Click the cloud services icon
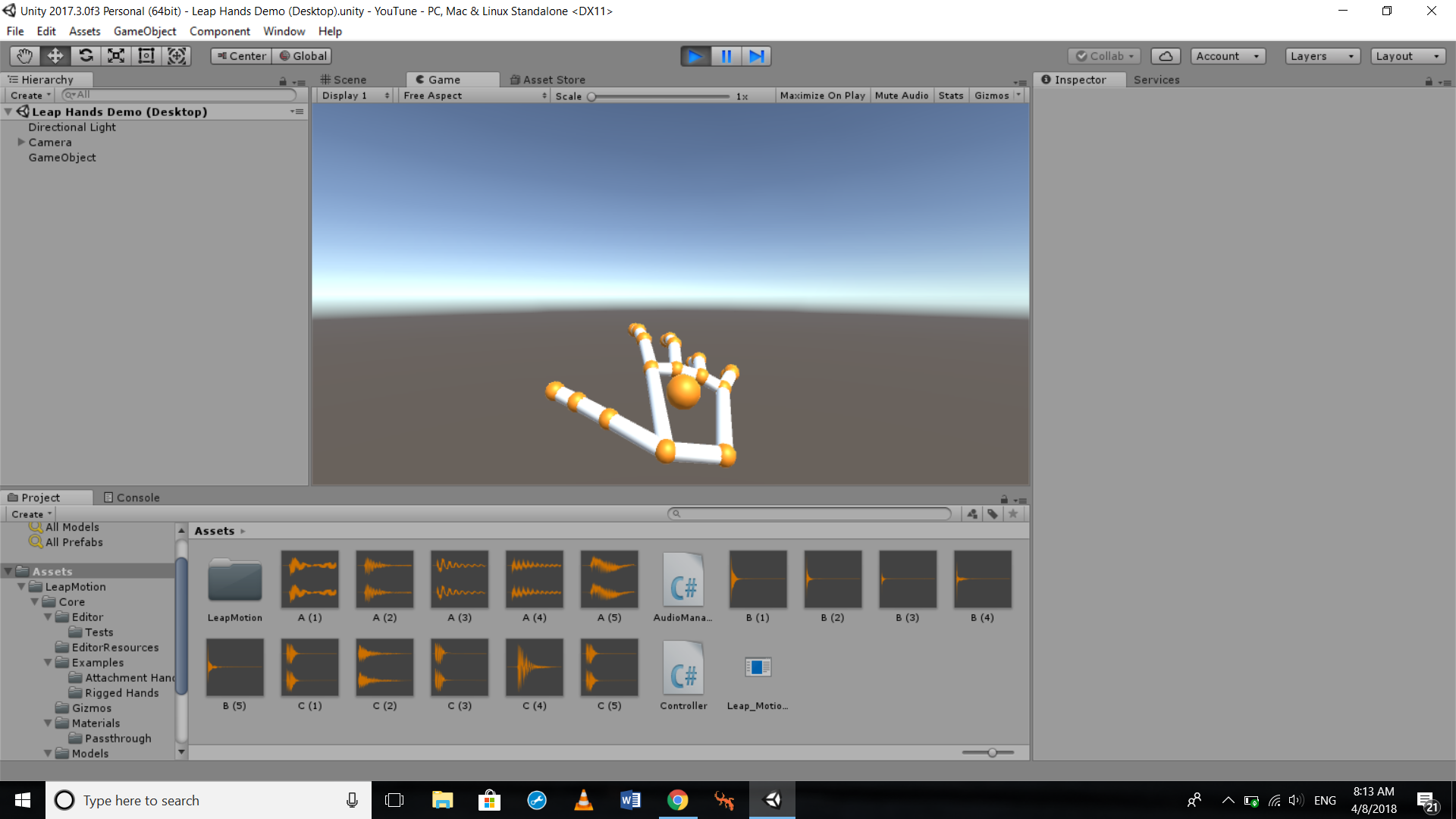Screen dimensions: 1456x819 pos(1166,56)
